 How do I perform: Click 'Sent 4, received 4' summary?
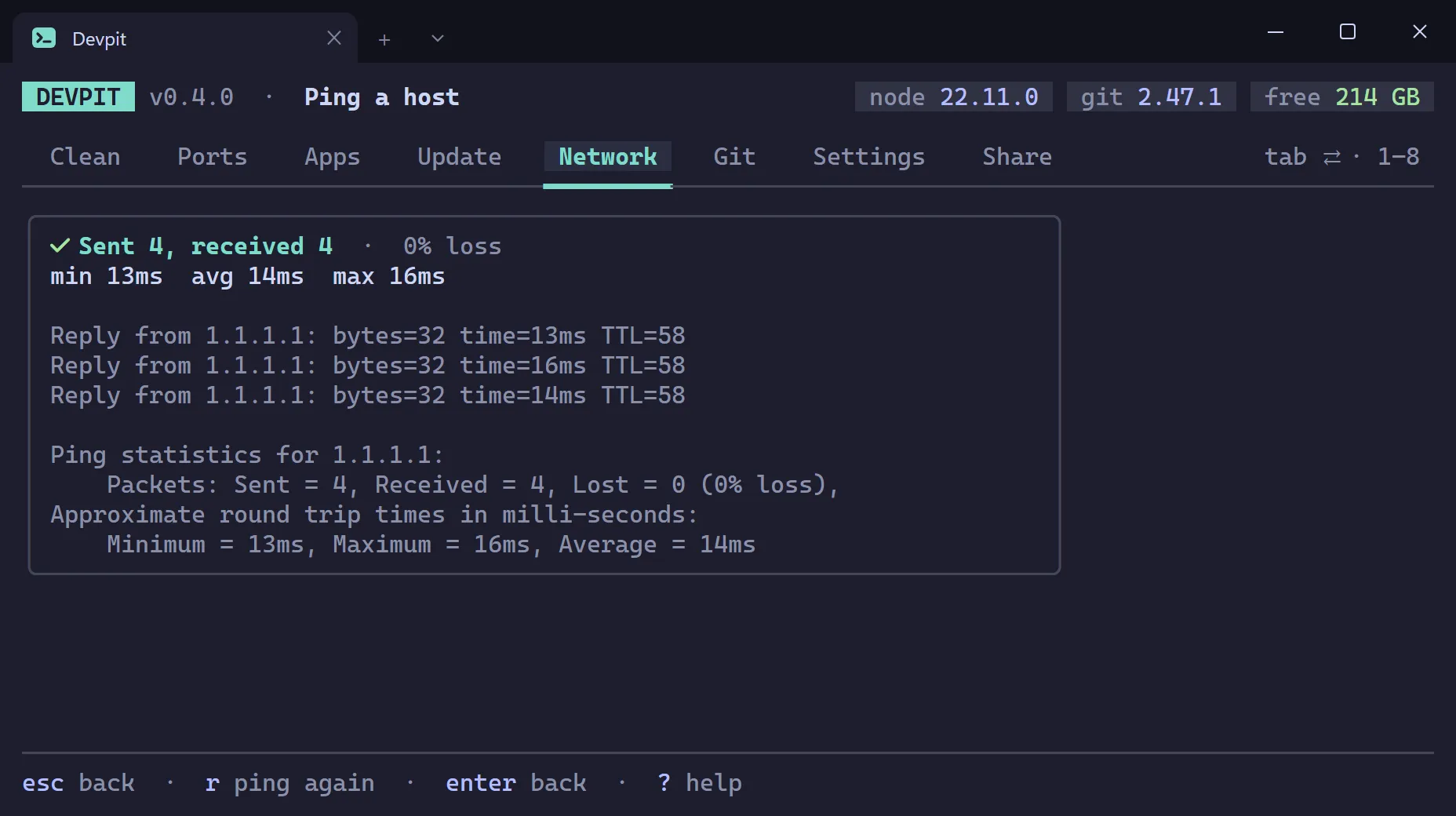pyautogui.click(x=206, y=246)
